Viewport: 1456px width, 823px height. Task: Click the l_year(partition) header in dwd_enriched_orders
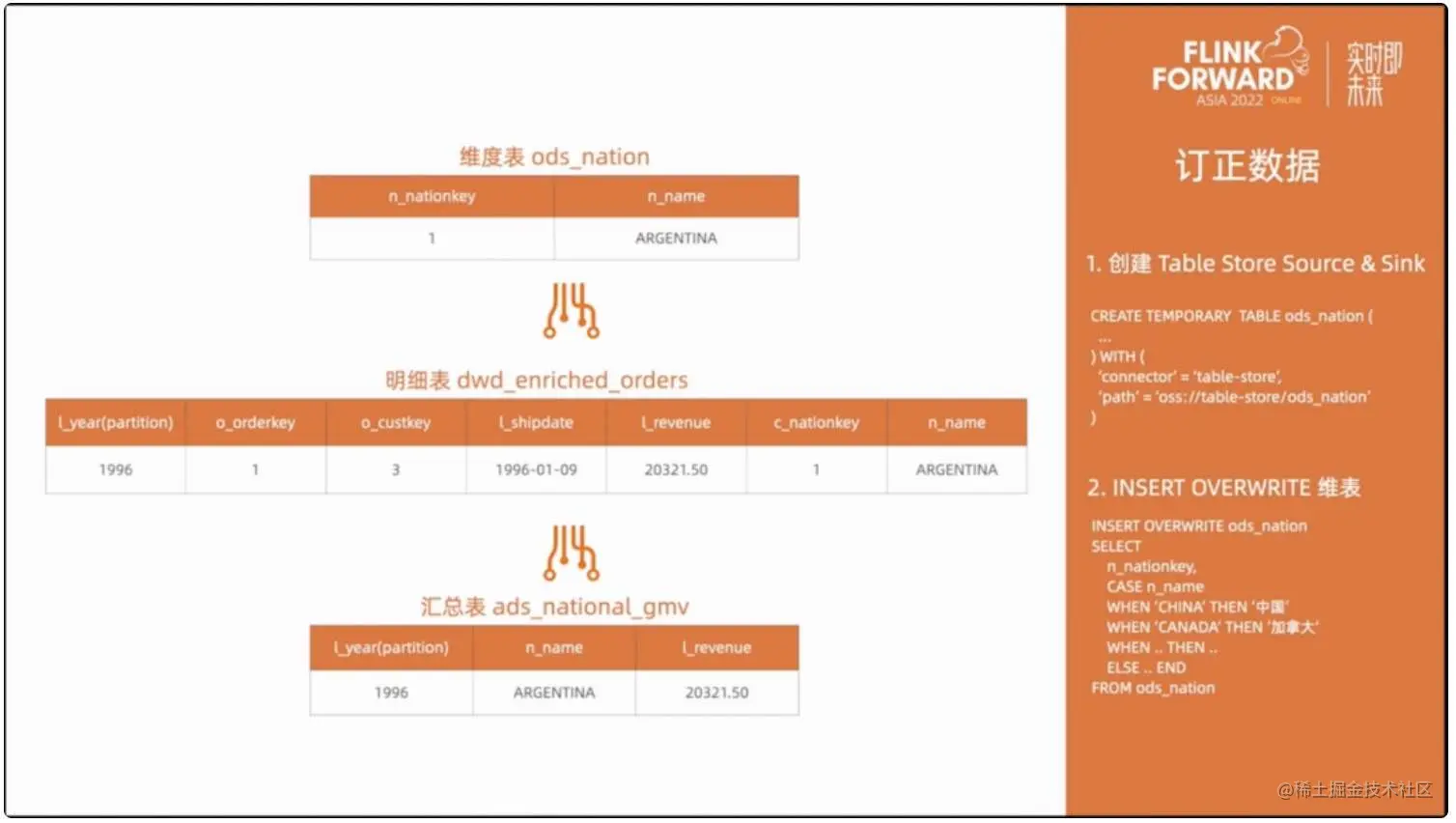point(116,422)
